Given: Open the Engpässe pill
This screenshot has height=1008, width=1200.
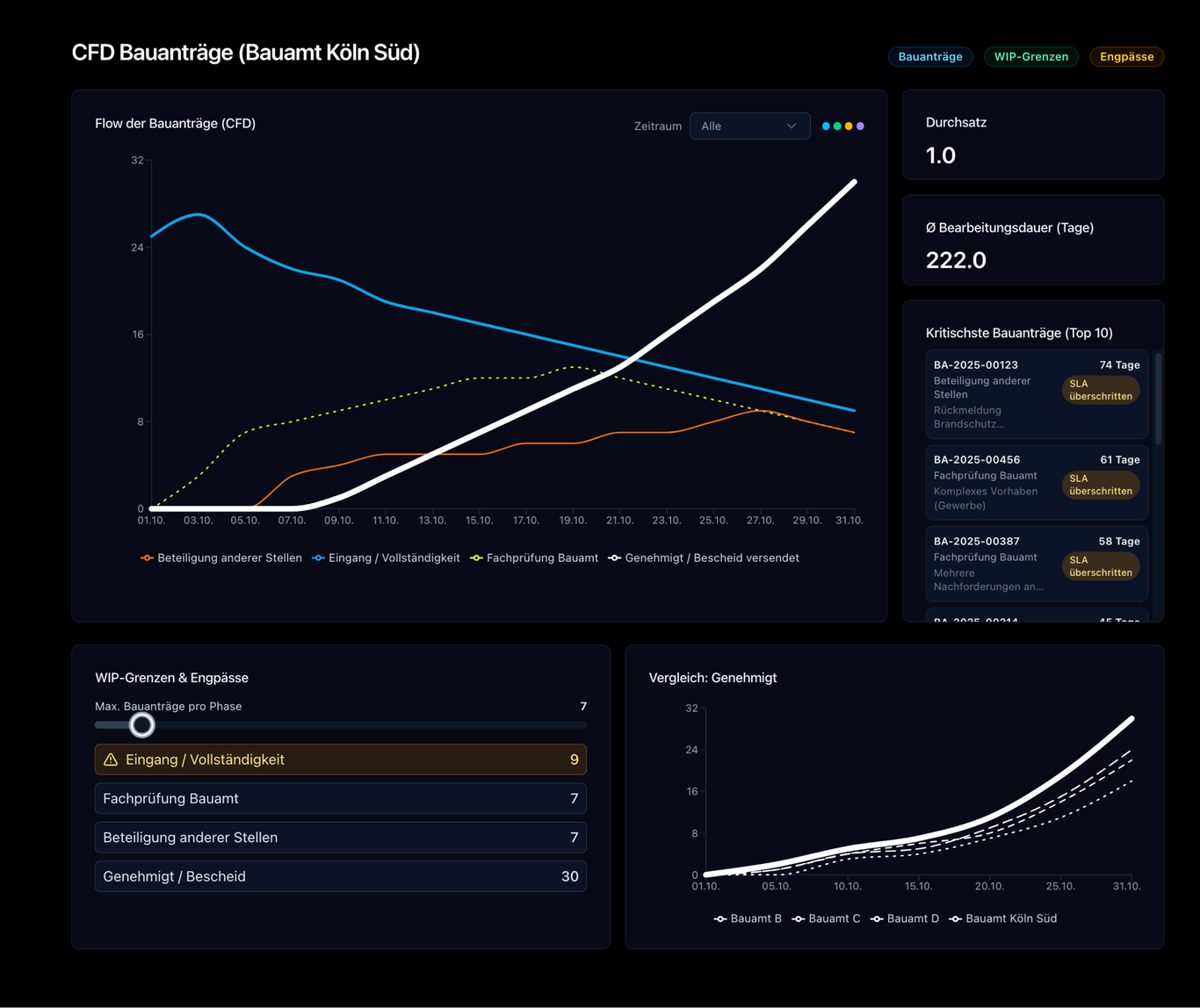Looking at the screenshot, I should [1126, 57].
